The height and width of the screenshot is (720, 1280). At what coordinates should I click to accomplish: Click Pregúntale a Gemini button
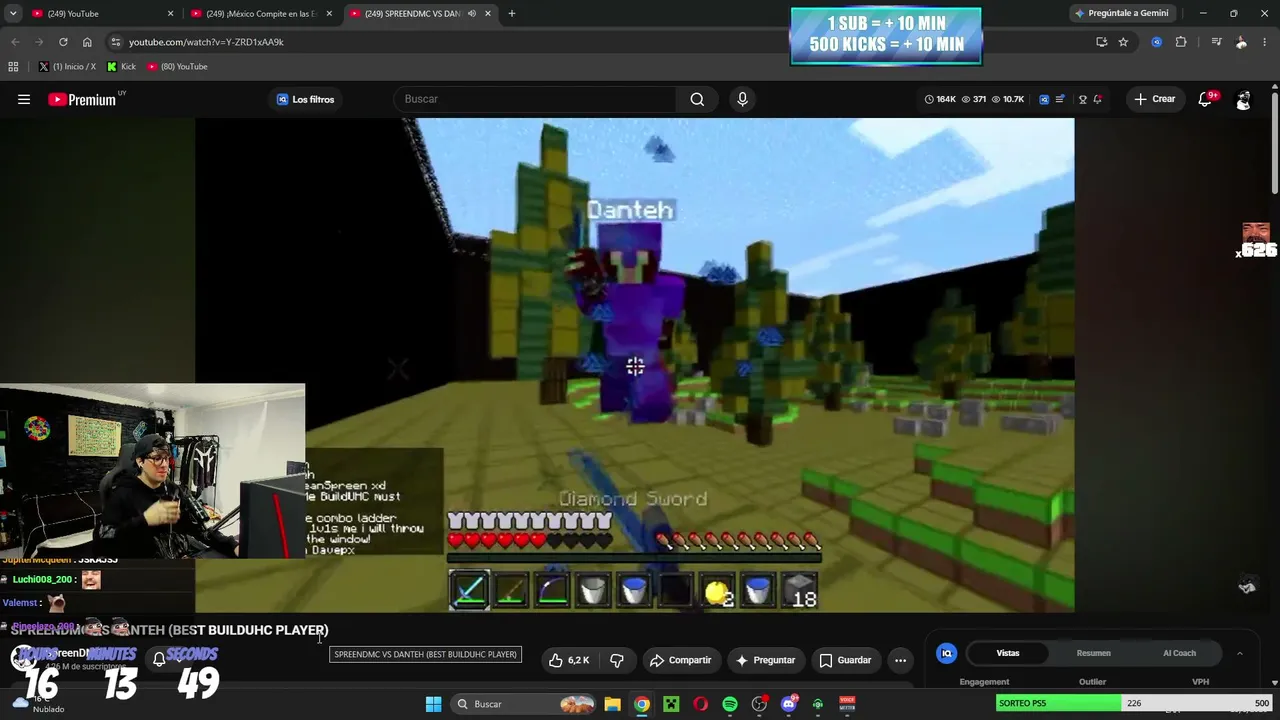(x=1120, y=13)
